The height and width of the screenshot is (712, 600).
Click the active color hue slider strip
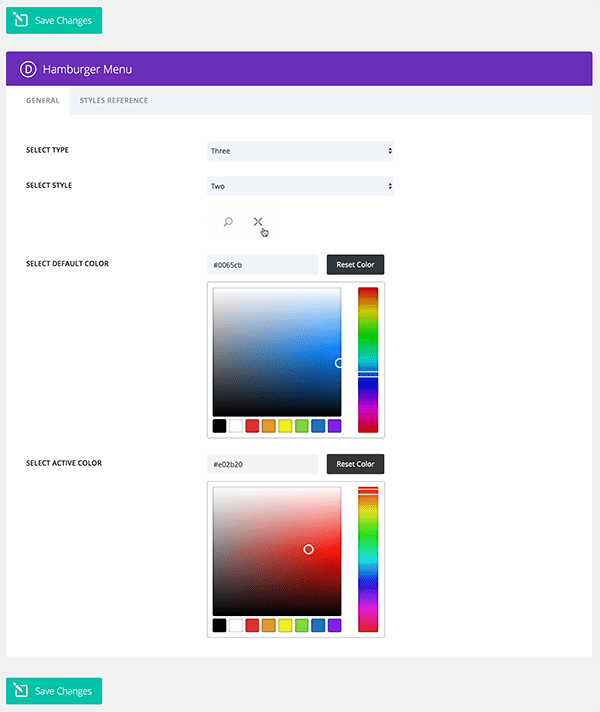pos(368,559)
